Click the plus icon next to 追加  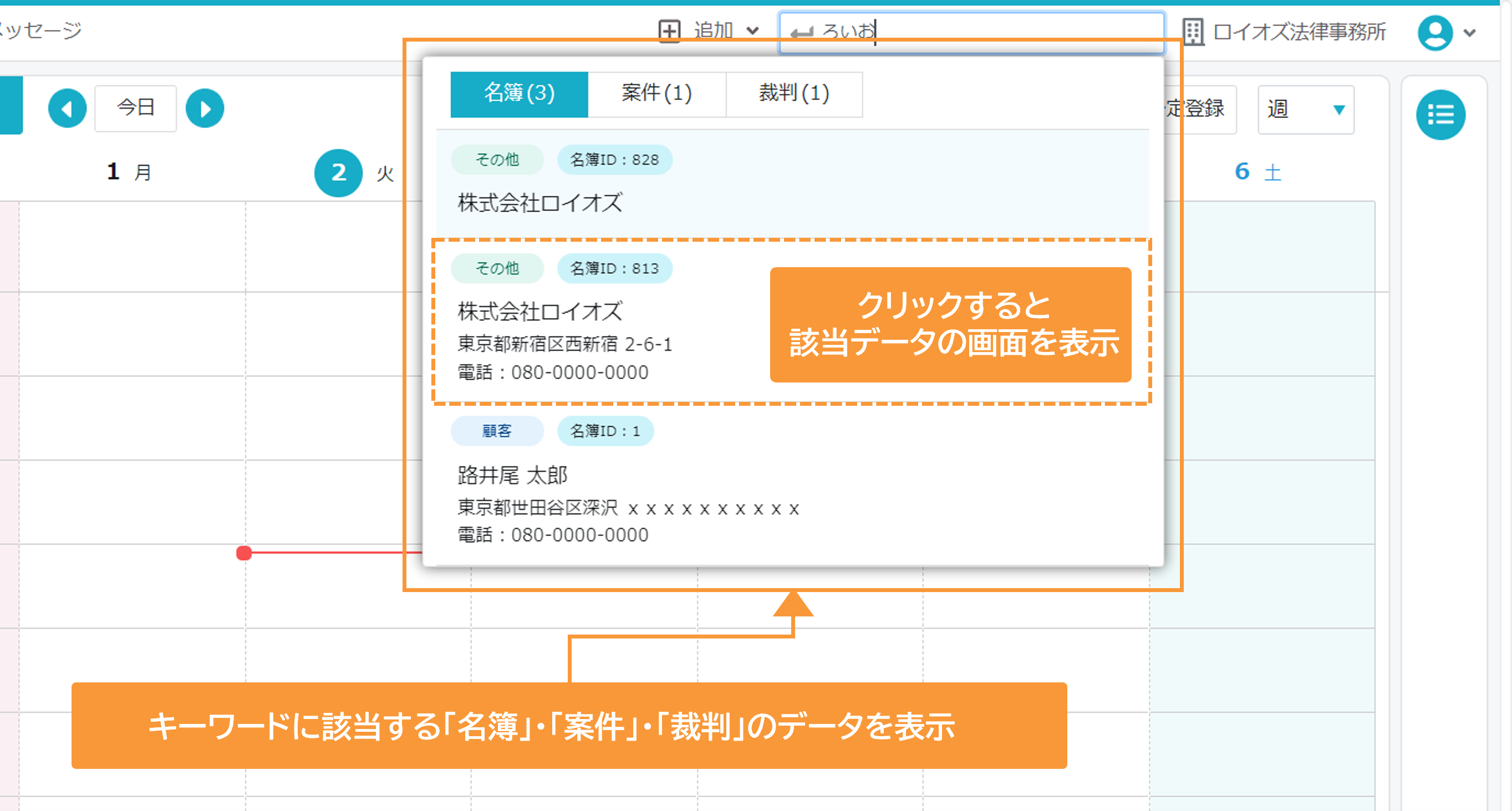point(669,30)
